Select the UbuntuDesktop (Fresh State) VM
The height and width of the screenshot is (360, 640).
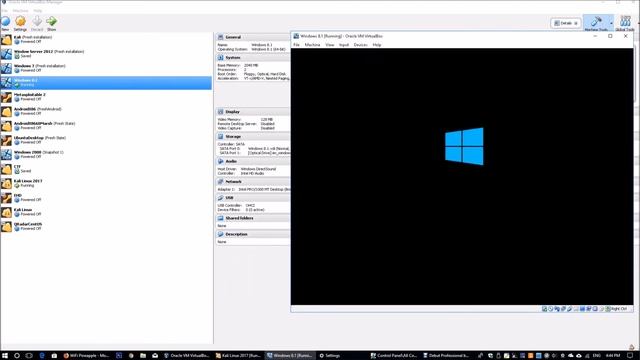[x=106, y=140]
